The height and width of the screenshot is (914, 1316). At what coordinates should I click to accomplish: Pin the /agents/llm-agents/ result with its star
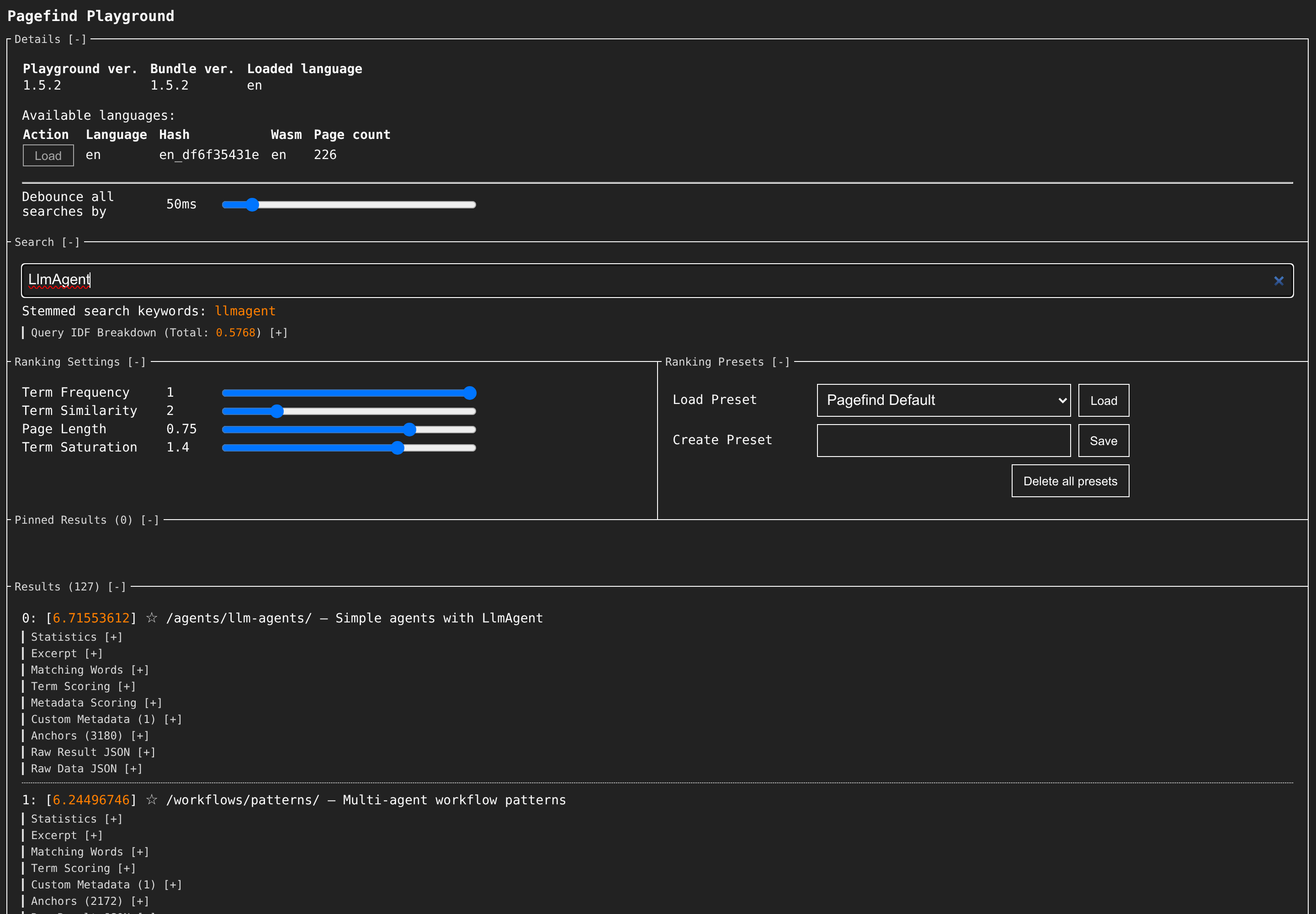152,618
